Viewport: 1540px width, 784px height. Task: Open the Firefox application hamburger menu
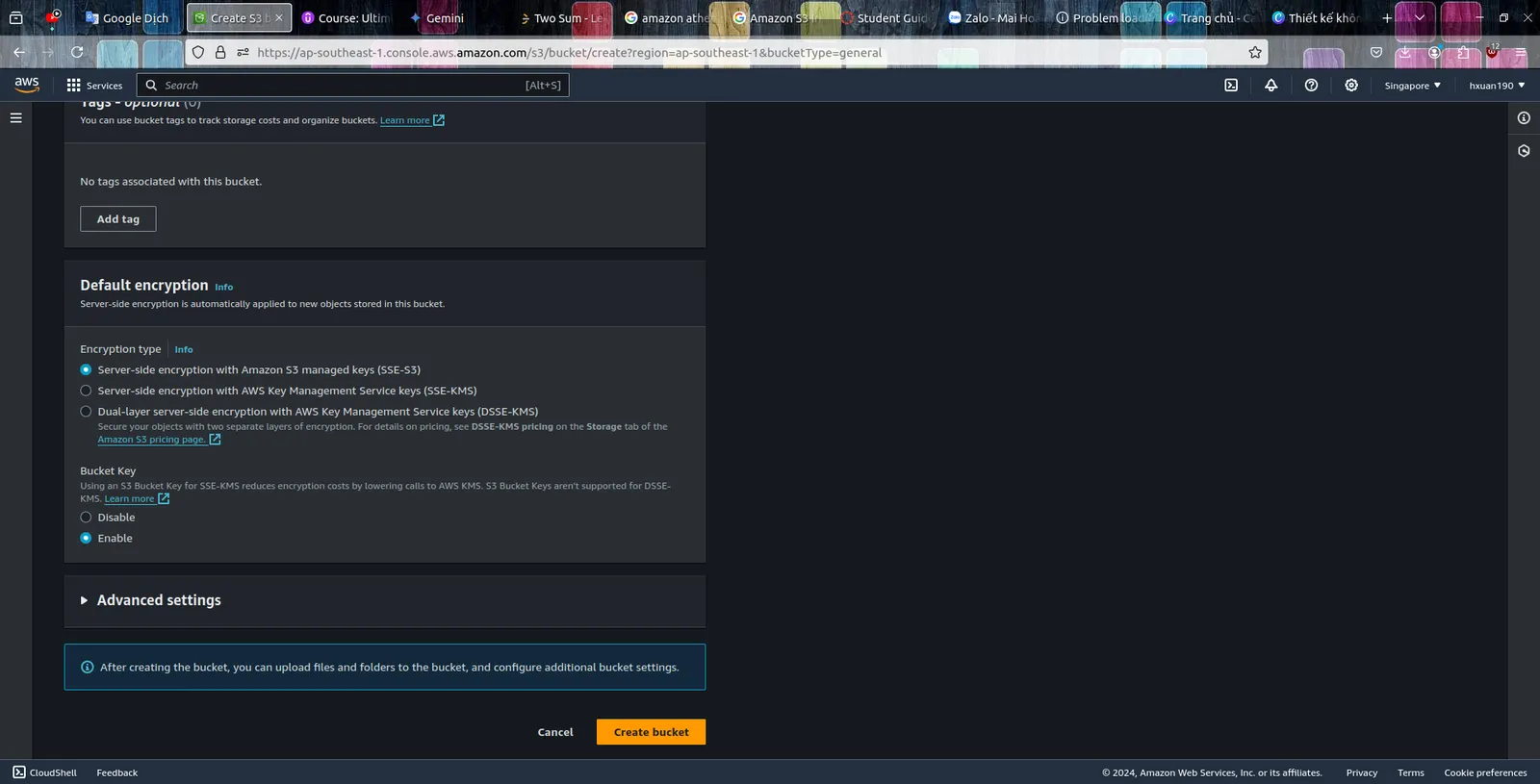pos(1521,53)
